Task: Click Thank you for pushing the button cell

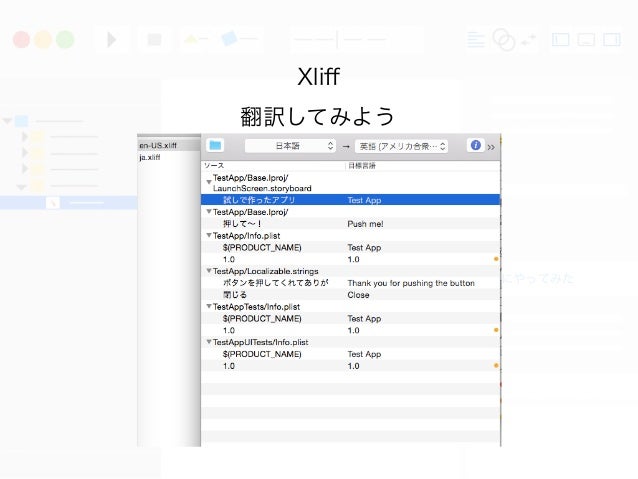Action: click(x=411, y=283)
